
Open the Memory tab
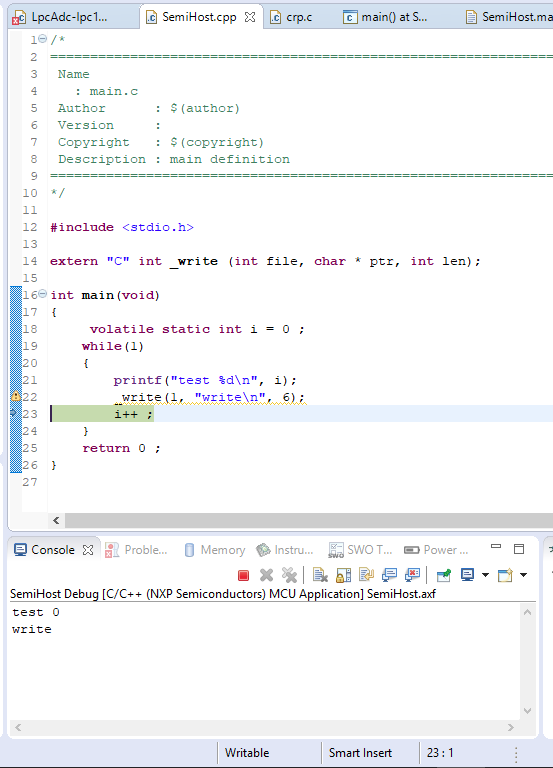(215, 550)
